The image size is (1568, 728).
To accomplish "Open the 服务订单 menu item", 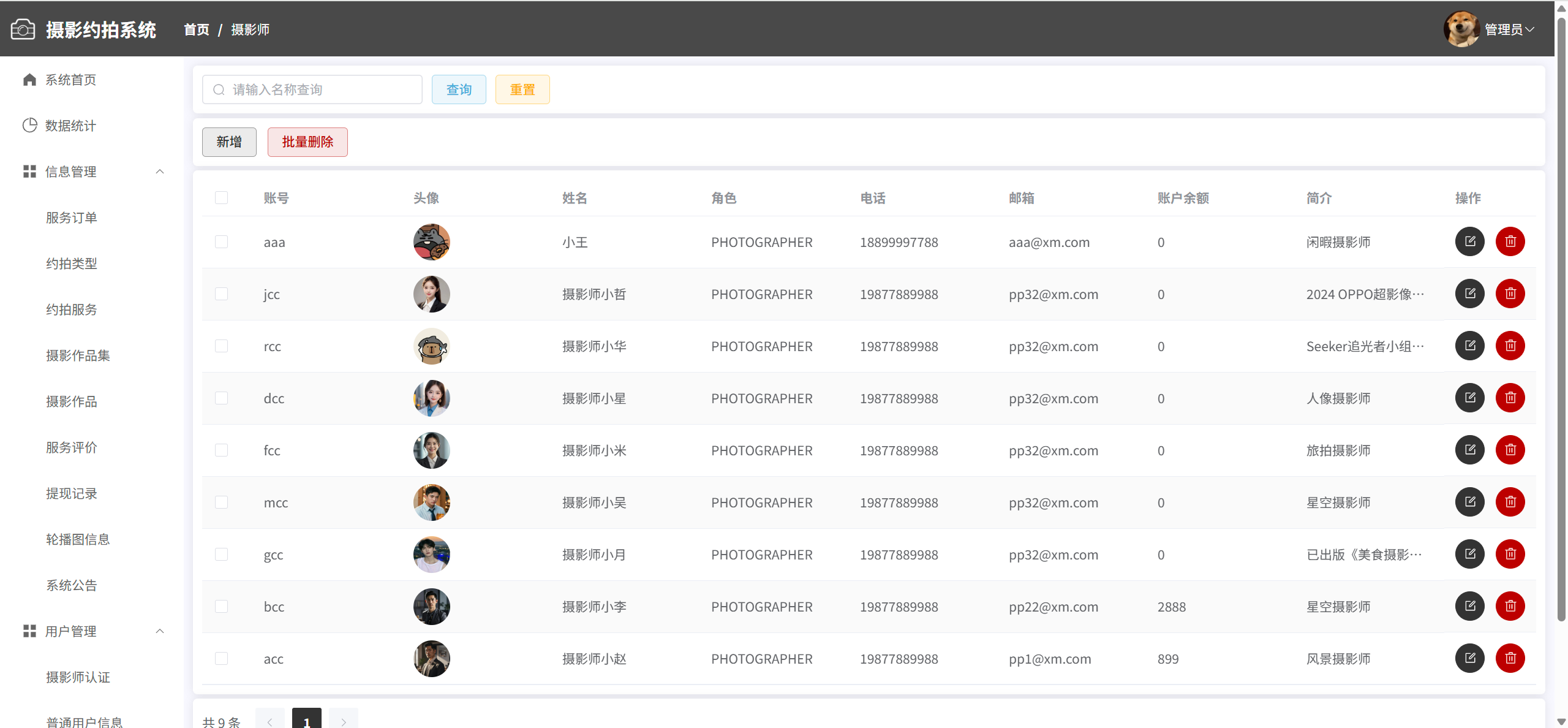I will [x=72, y=218].
